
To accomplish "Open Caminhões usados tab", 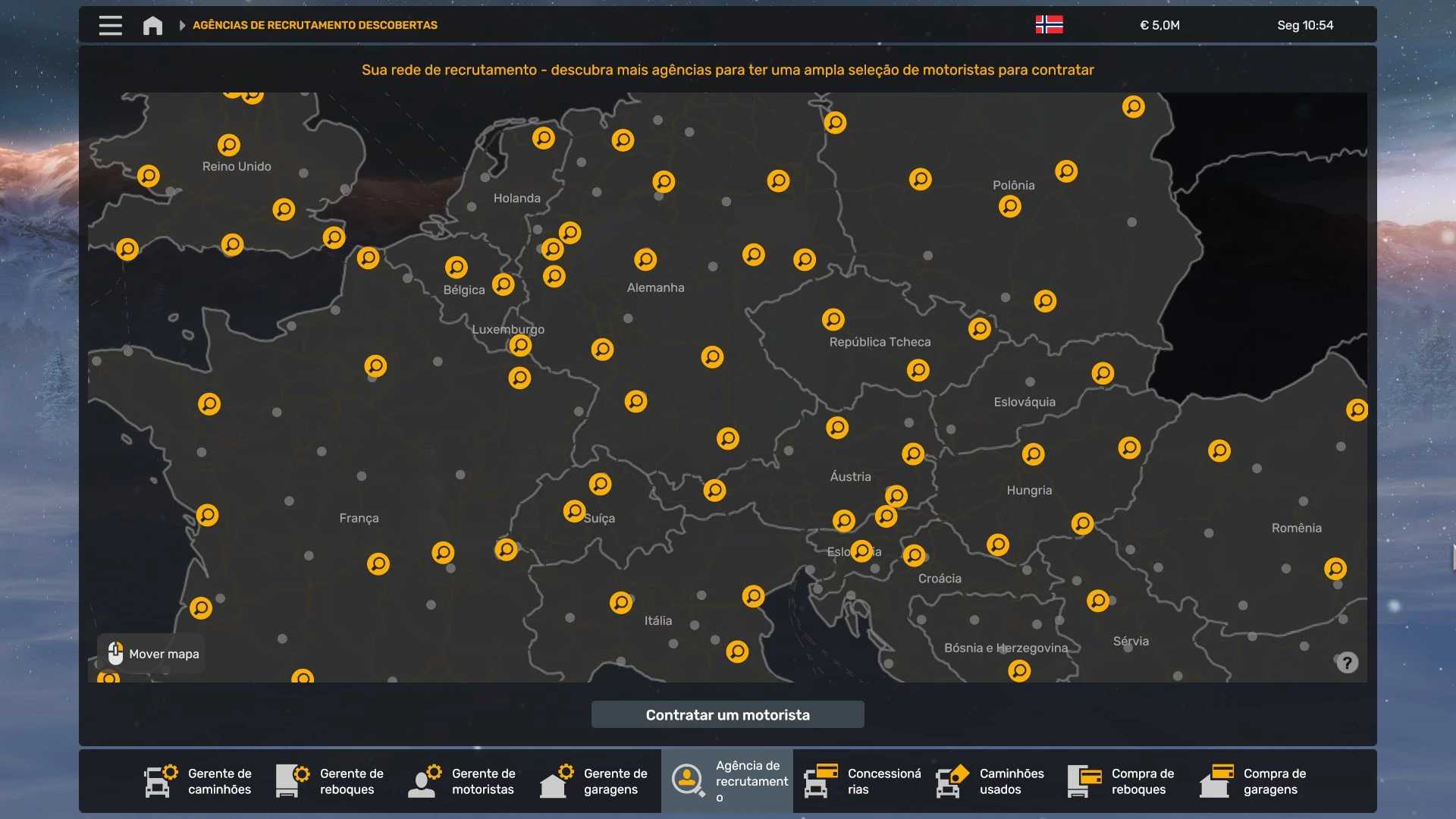I will pyautogui.click(x=990, y=781).
